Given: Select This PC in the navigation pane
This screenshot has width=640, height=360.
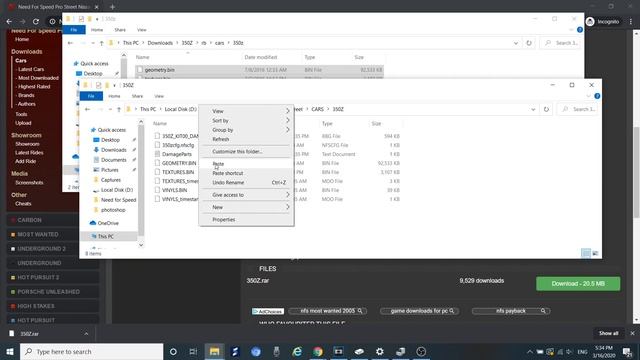Looking at the screenshot, I should coord(106,236).
